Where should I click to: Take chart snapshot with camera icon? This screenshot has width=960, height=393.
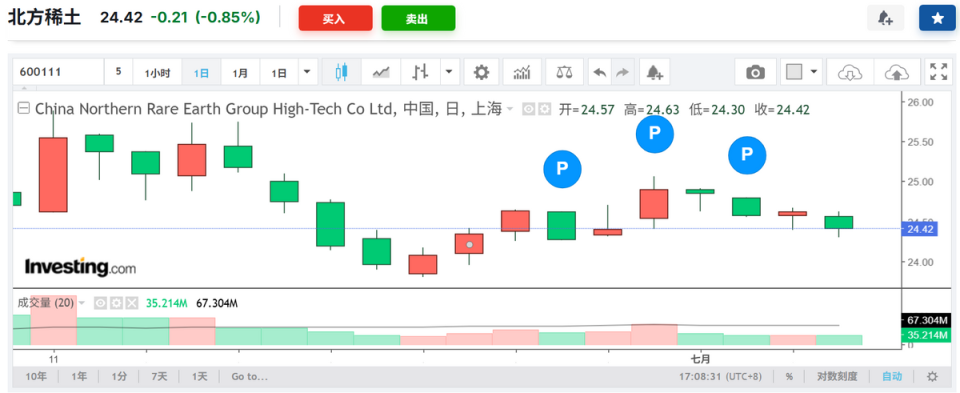point(756,72)
